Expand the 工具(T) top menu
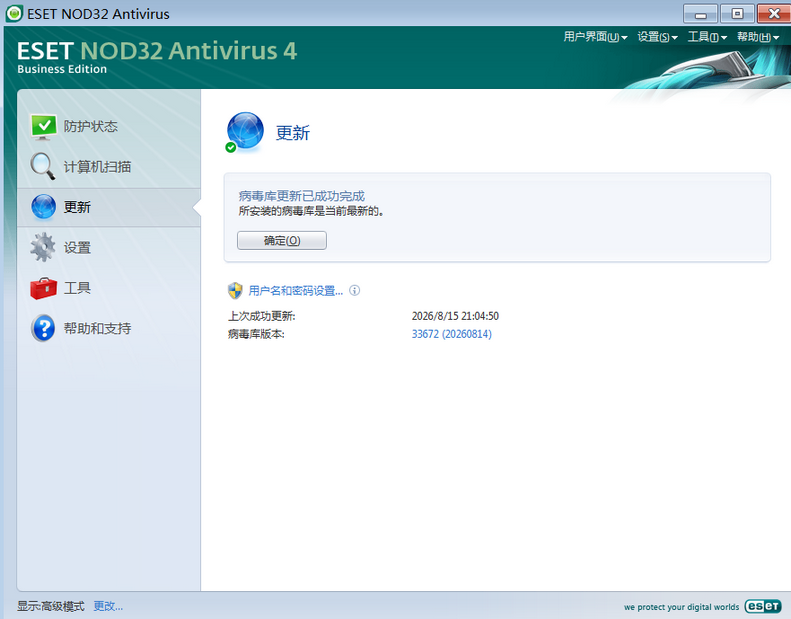 [707, 37]
